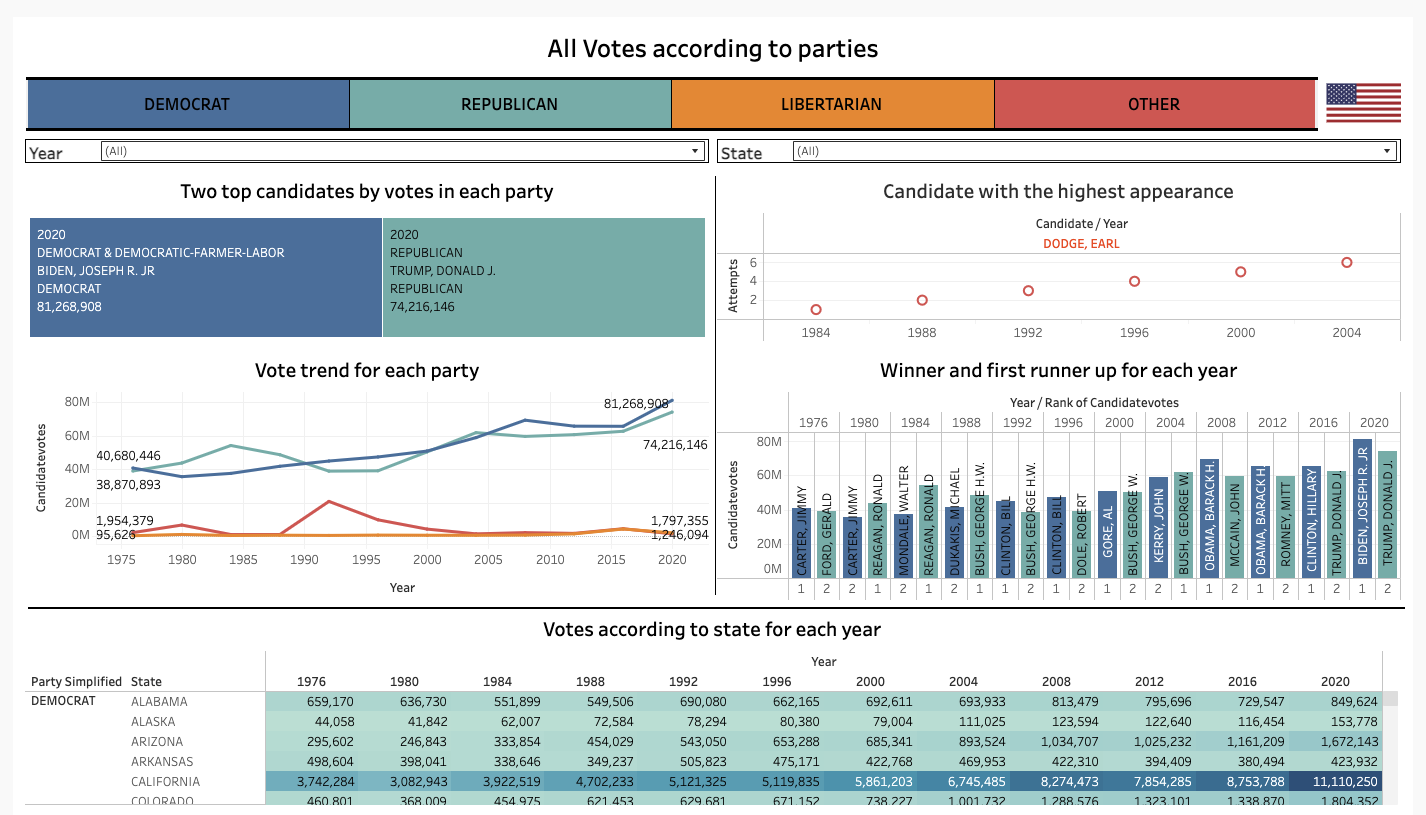Screen dimensions: 1426x815
Task: Open the State filter dropdown
Action: 1095,151
